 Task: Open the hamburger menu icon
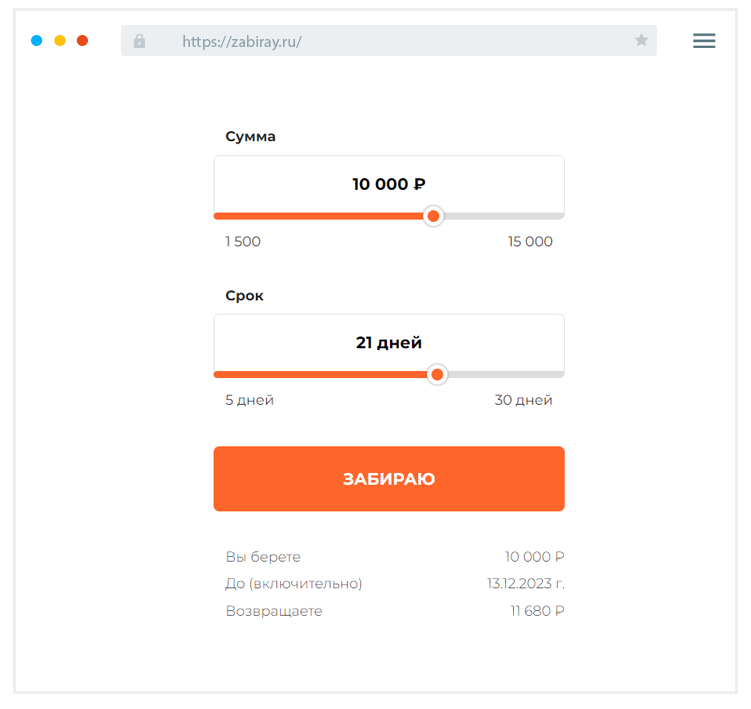click(704, 41)
